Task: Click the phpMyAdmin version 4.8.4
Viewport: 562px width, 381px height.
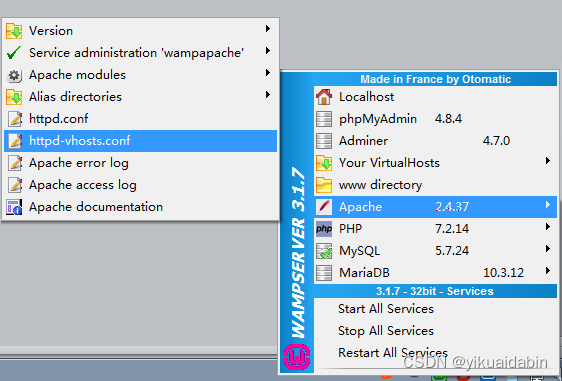Action: click(x=448, y=119)
